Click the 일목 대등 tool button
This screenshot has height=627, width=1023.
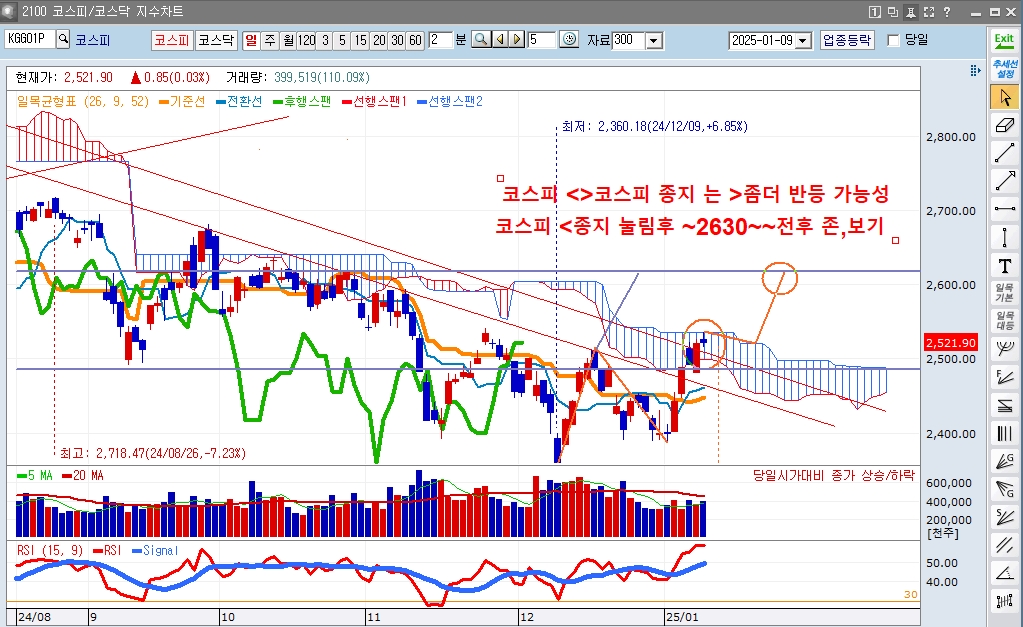coord(1004,320)
